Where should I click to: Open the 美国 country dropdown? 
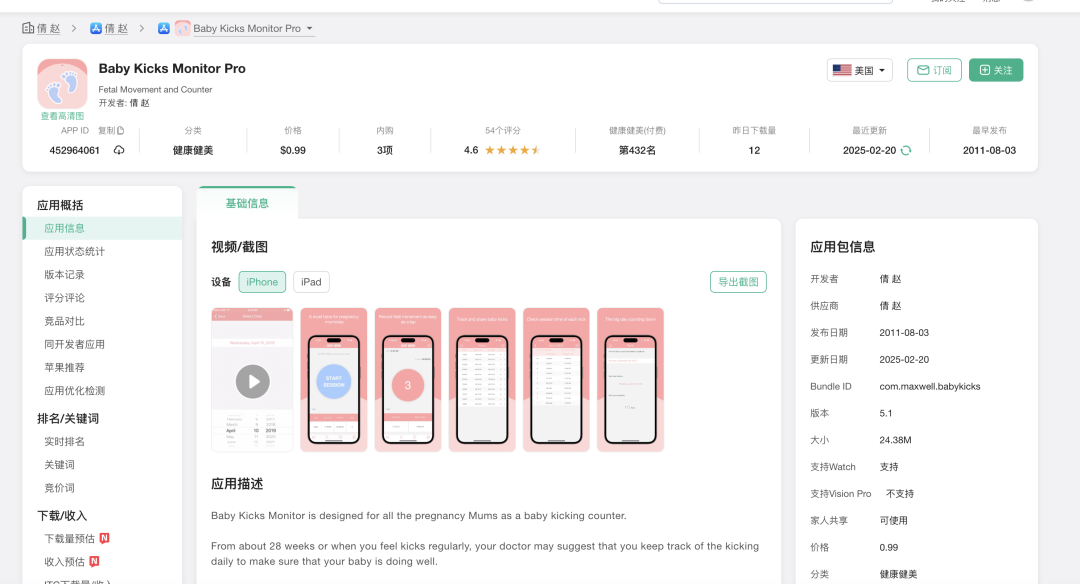[860, 70]
